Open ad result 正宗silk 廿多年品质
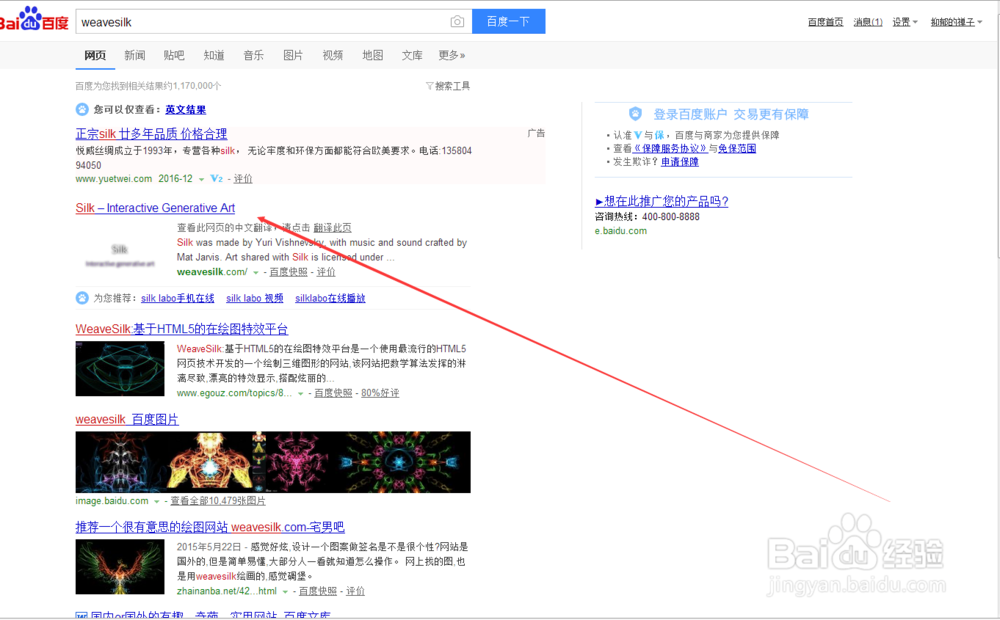 click(151, 134)
